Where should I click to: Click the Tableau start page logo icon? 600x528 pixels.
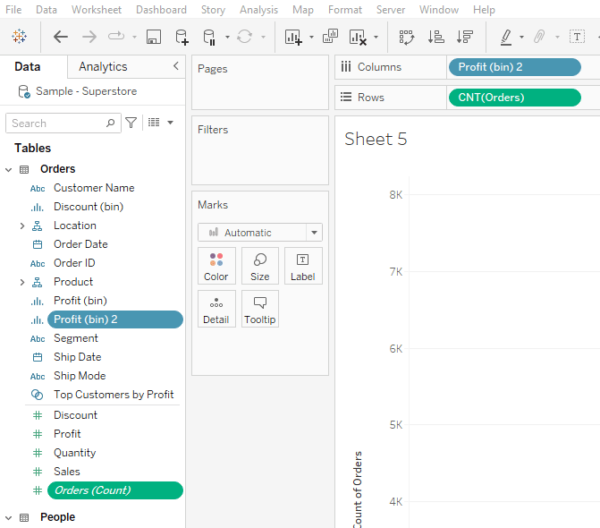click(x=19, y=37)
